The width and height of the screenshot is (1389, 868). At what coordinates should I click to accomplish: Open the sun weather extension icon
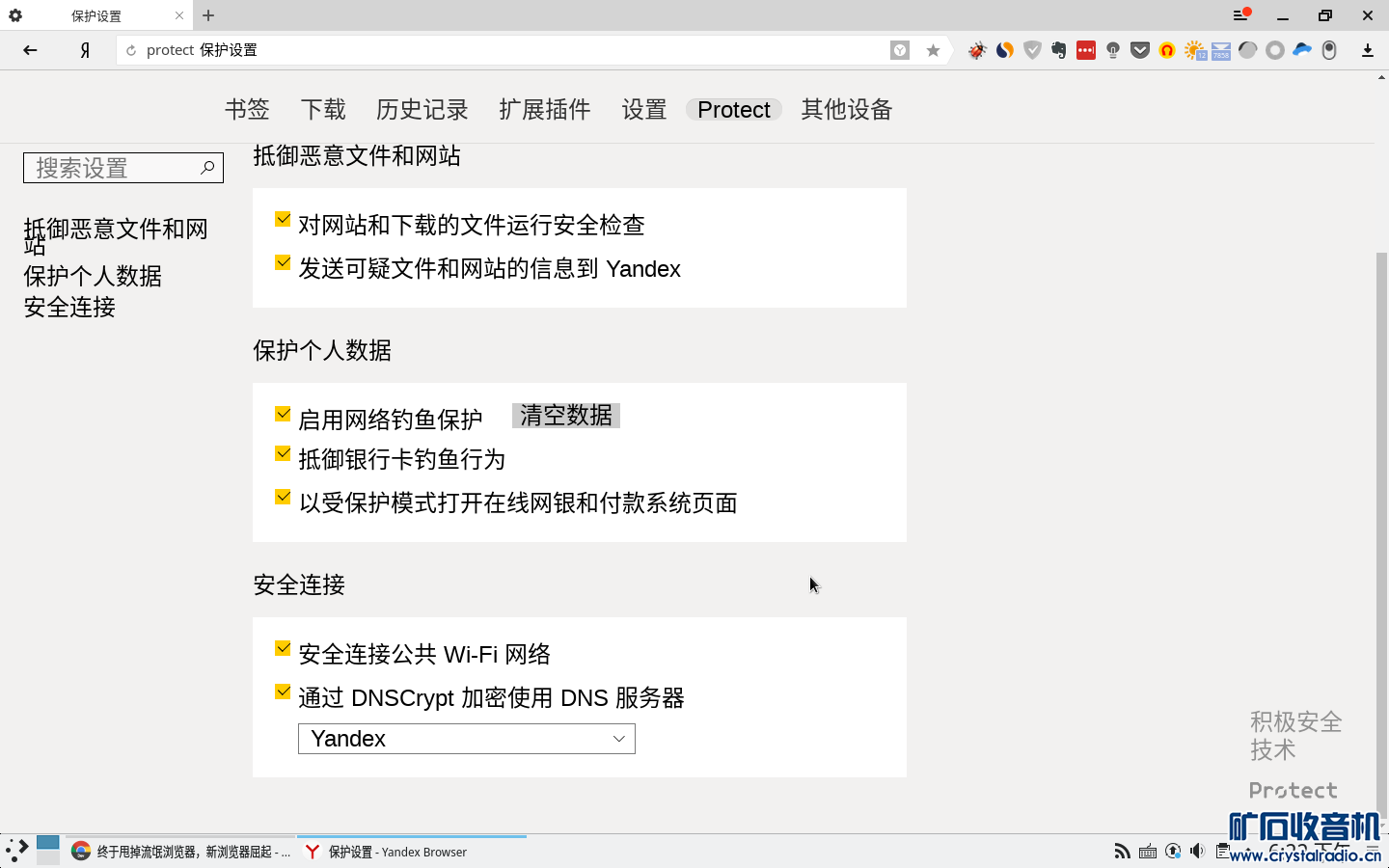click(x=1194, y=50)
